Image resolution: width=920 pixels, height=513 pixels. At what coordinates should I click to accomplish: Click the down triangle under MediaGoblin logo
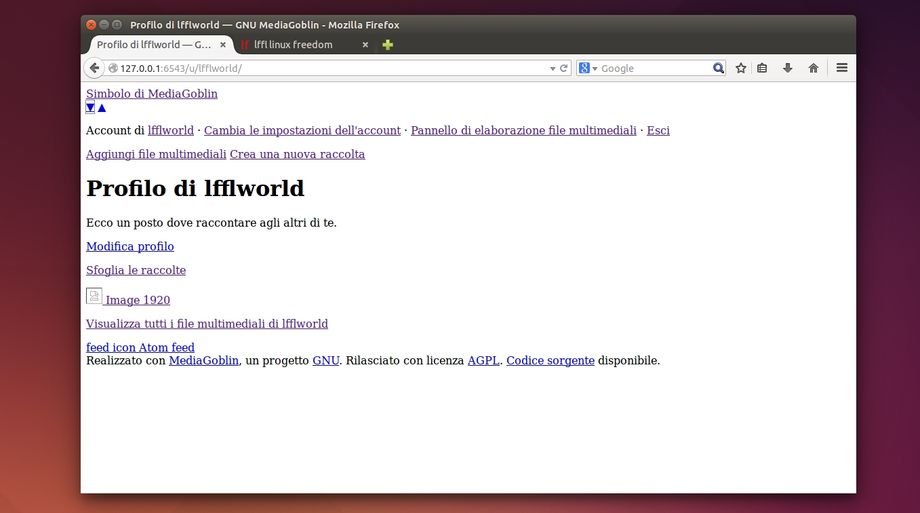[x=90, y=108]
